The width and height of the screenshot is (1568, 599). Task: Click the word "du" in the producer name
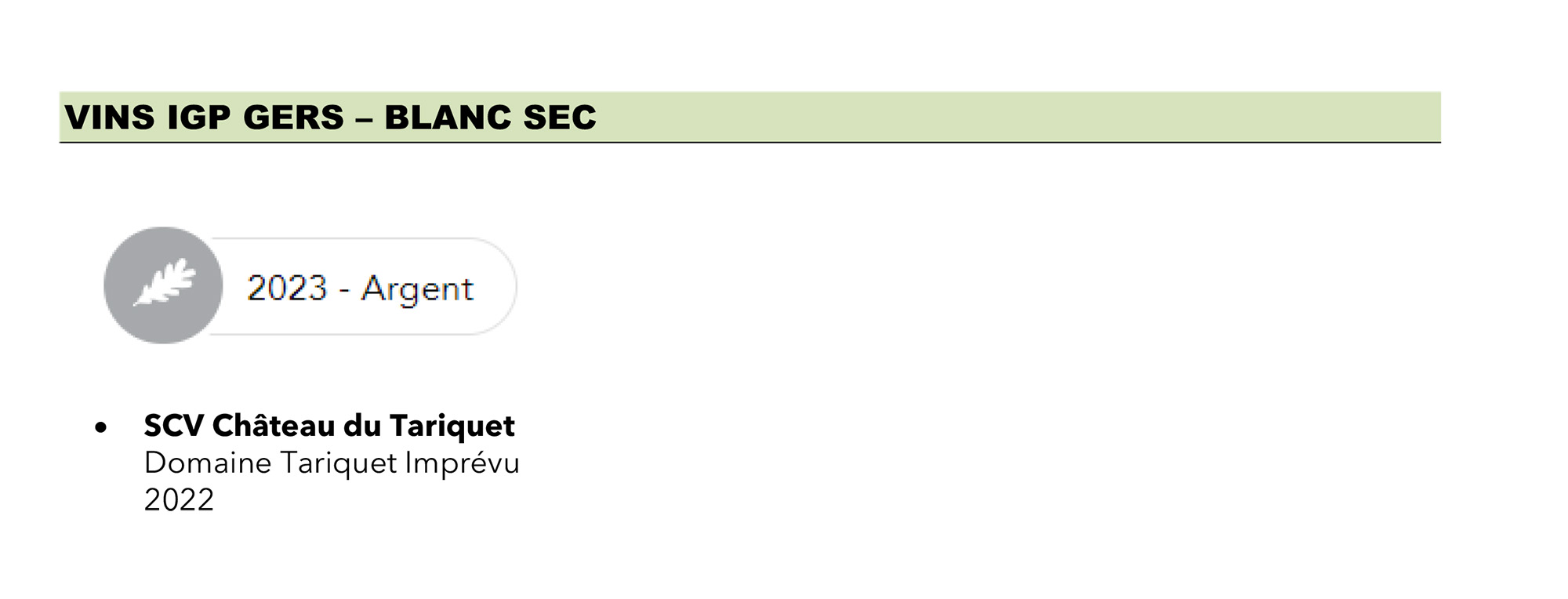(363, 426)
